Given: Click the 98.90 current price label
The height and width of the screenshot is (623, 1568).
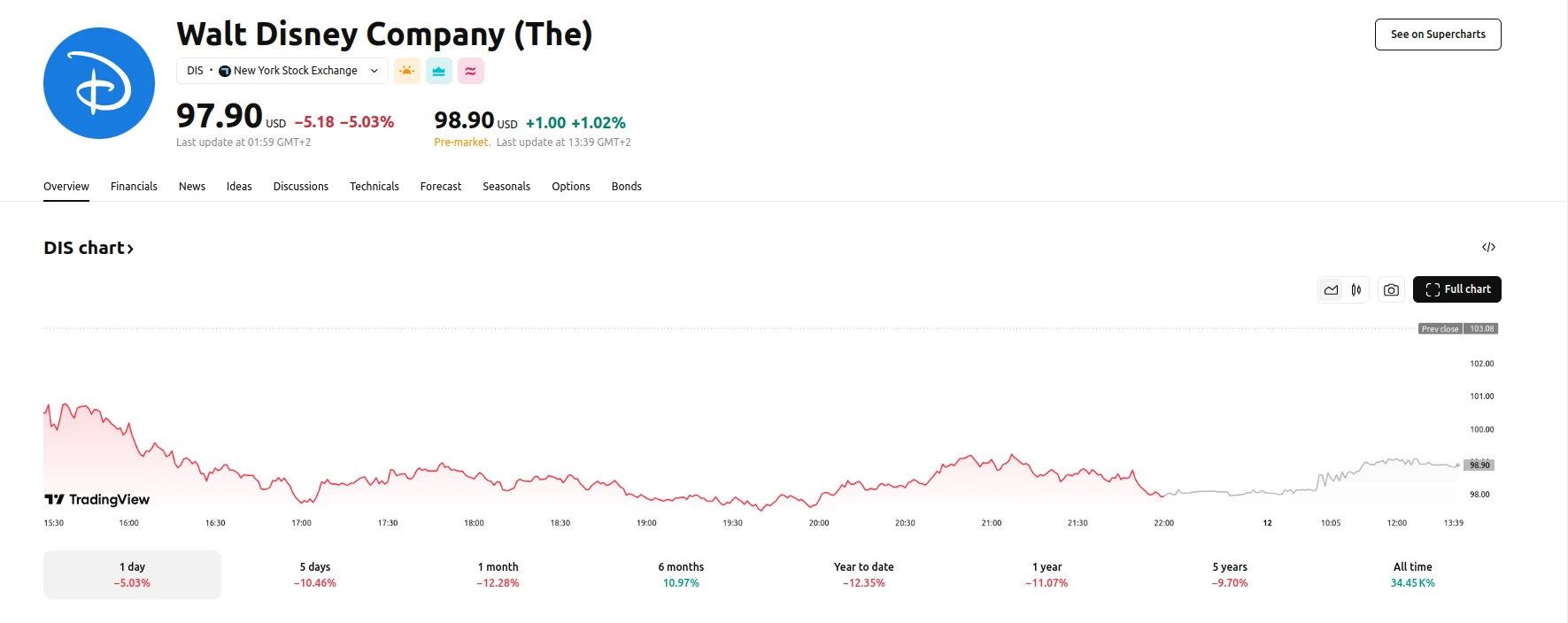Looking at the screenshot, I should (x=1479, y=465).
